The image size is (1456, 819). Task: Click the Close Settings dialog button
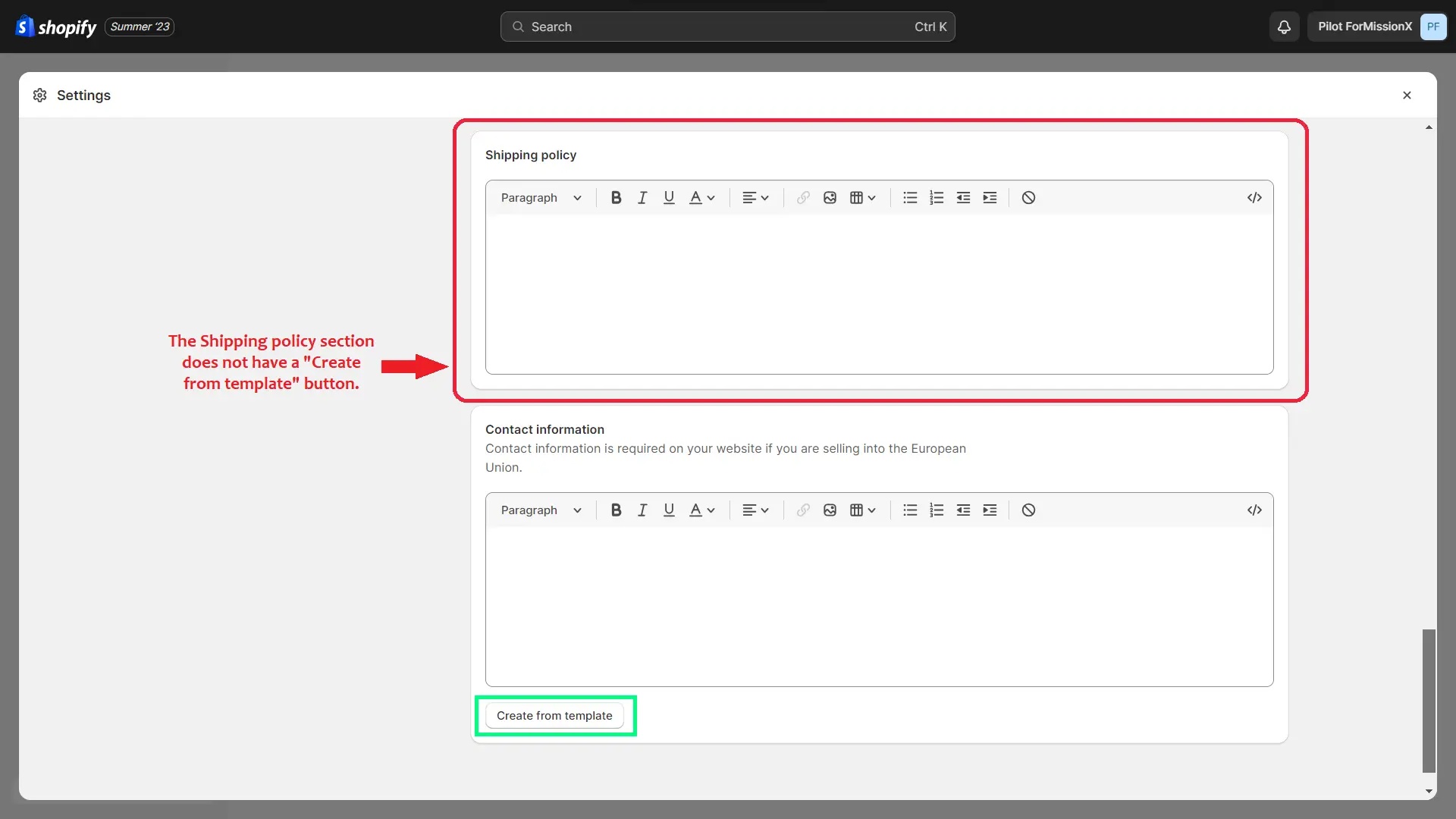pyautogui.click(x=1407, y=95)
